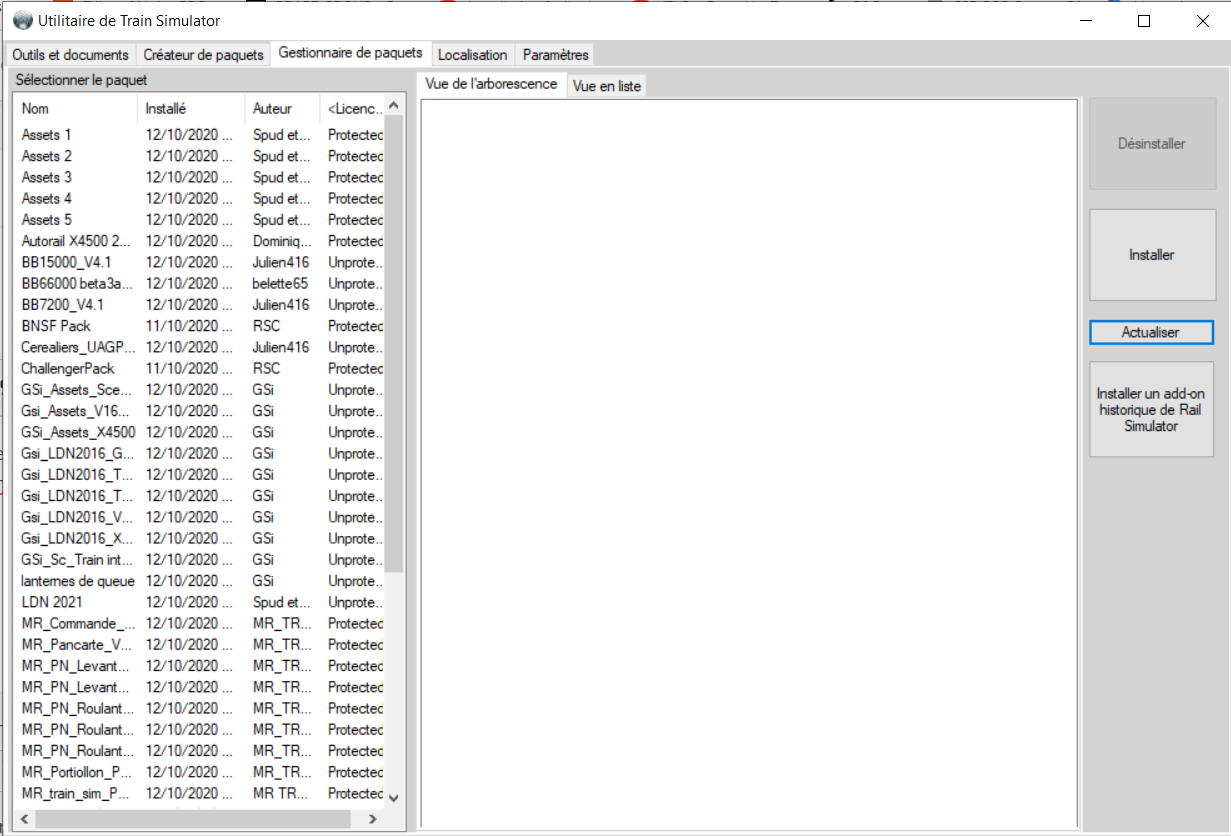1231x836 pixels.
Task: Click the Julien416 author cell for BB15000_V4.1
Action: [x=281, y=262]
